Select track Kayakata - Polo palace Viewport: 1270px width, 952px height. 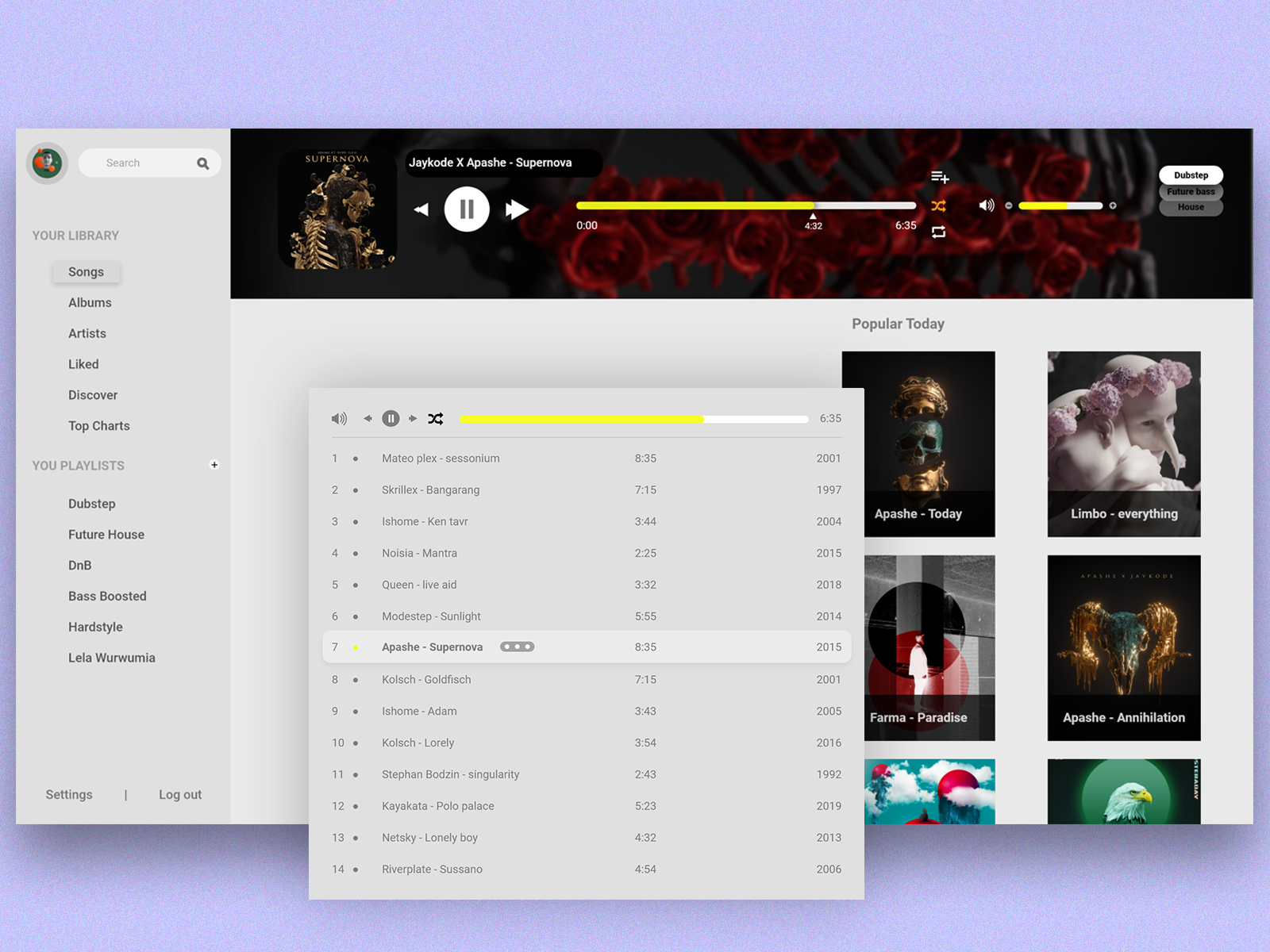(x=587, y=806)
